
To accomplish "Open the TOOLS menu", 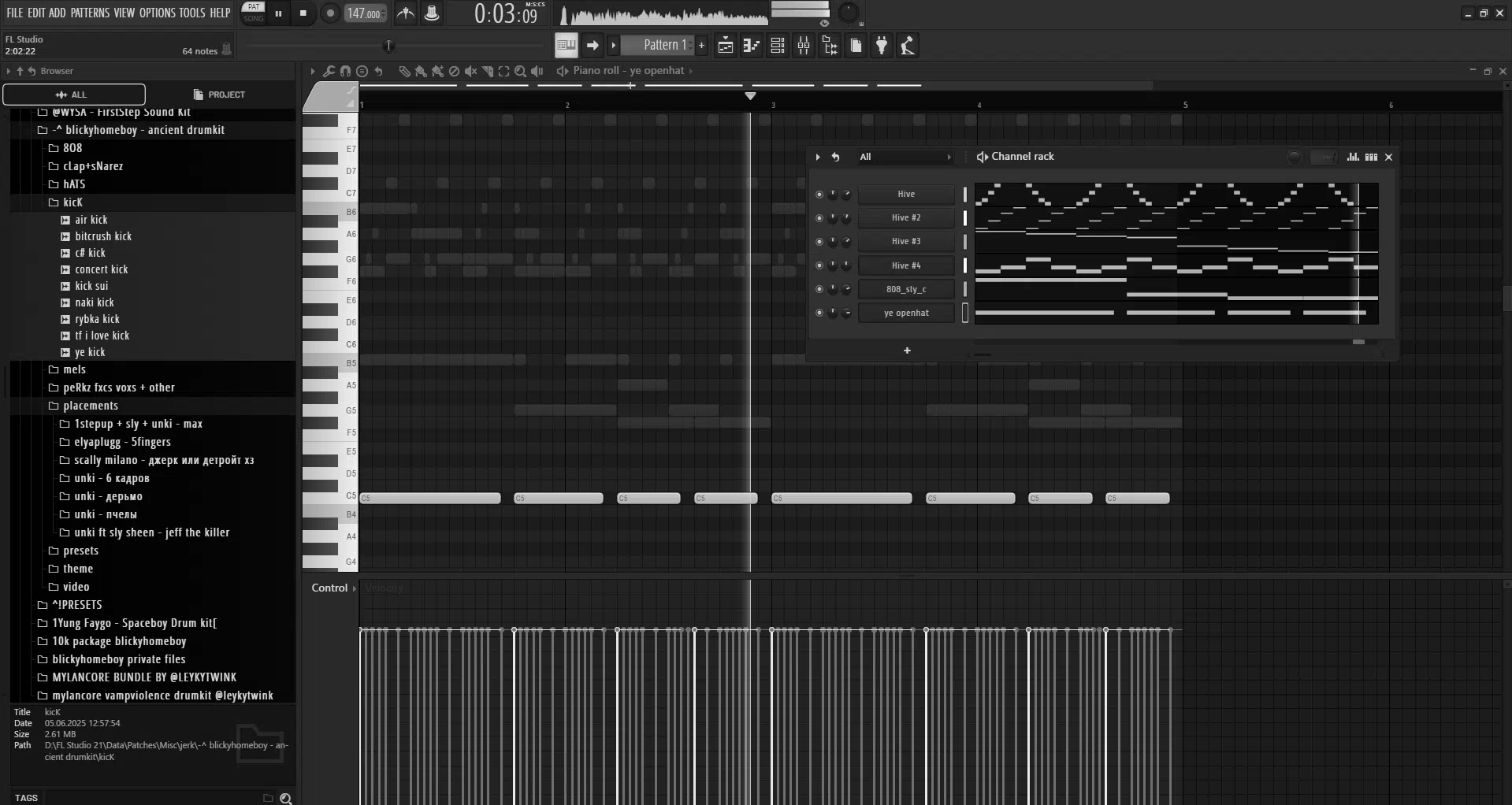I will [x=191, y=13].
